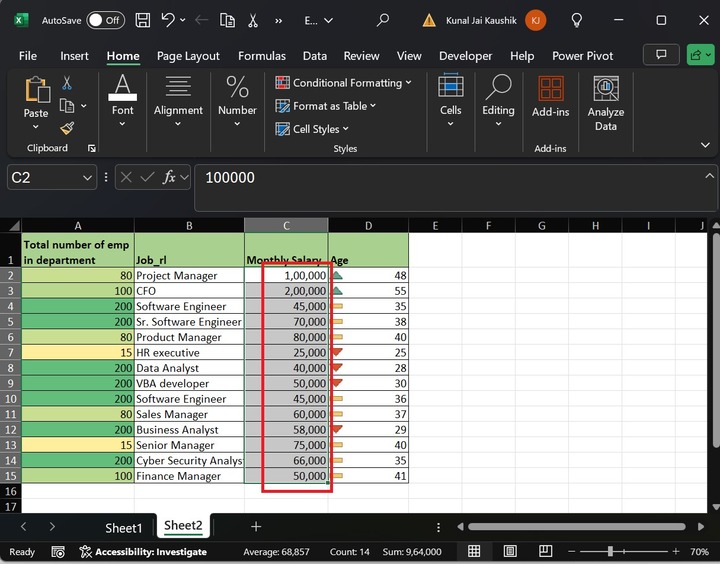Image resolution: width=720 pixels, height=564 pixels.
Task: Click the Insert Function fx icon
Action: click(x=170, y=177)
